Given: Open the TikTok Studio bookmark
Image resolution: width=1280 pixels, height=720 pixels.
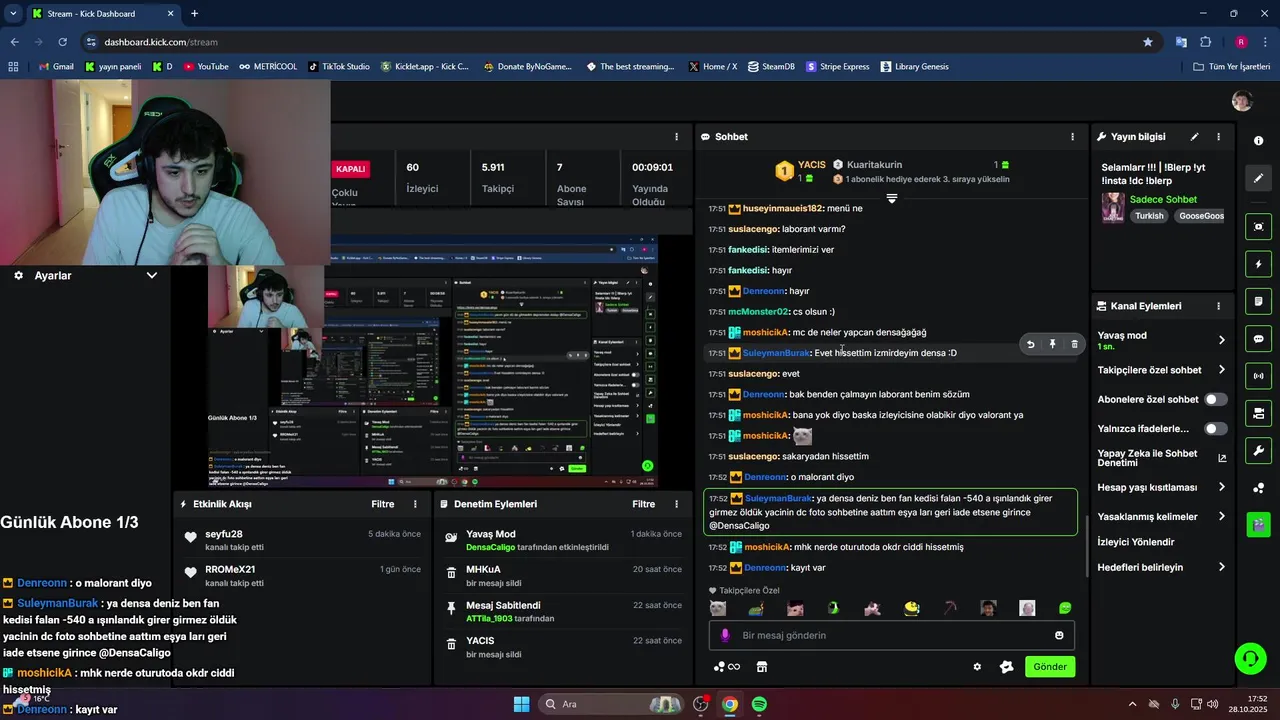Looking at the screenshot, I should click(x=339, y=67).
